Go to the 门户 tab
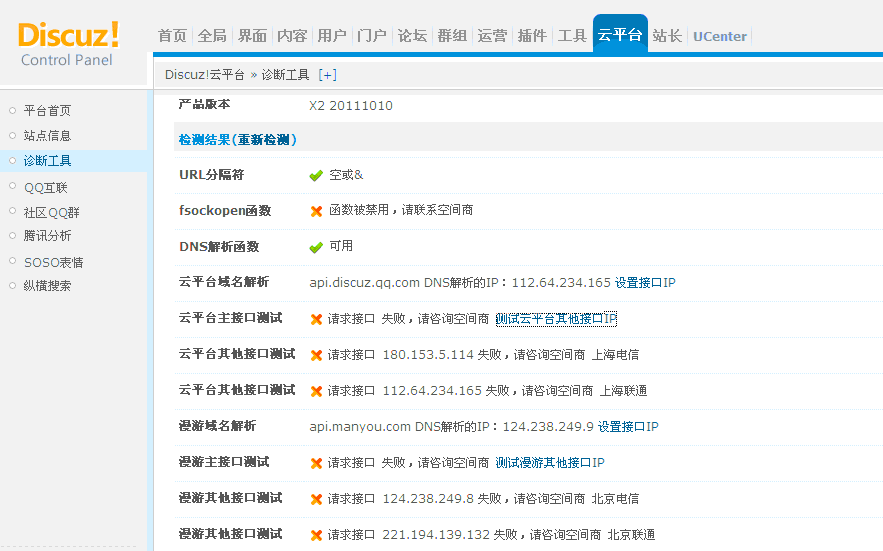 coord(372,36)
